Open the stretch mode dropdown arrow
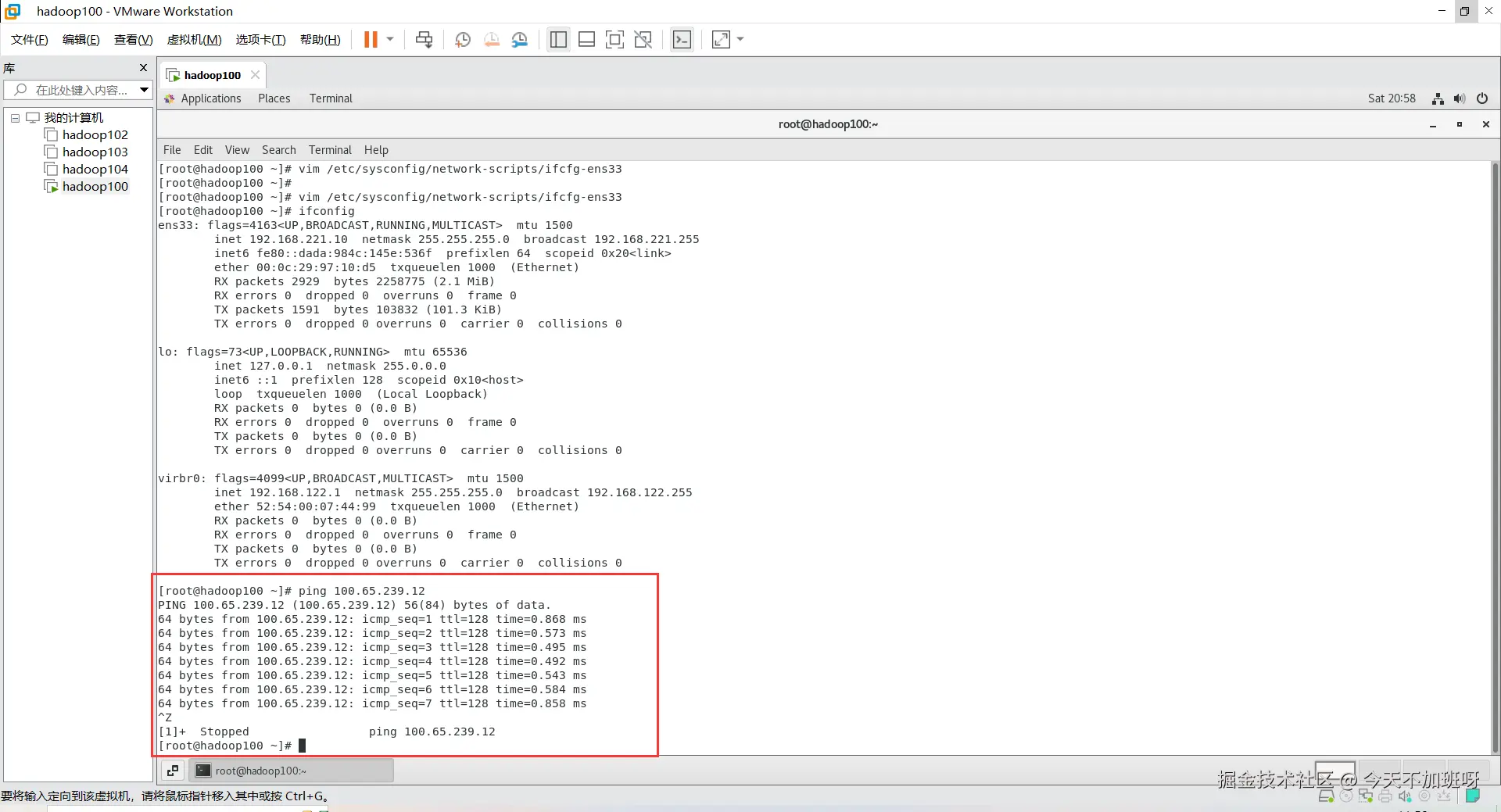Image resolution: width=1501 pixels, height=812 pixels. click(740, 40)
